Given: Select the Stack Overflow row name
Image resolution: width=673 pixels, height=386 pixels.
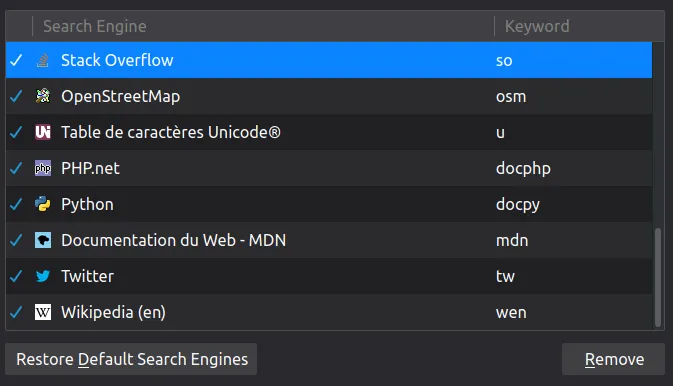Looking at the screenshot, I should pos(117,60).
